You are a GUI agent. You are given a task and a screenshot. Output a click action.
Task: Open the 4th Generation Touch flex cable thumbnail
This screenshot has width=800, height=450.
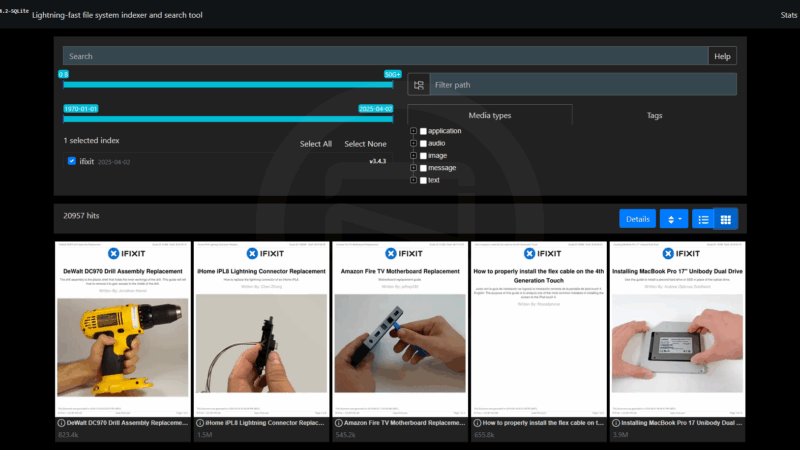[x=539, y=329]
